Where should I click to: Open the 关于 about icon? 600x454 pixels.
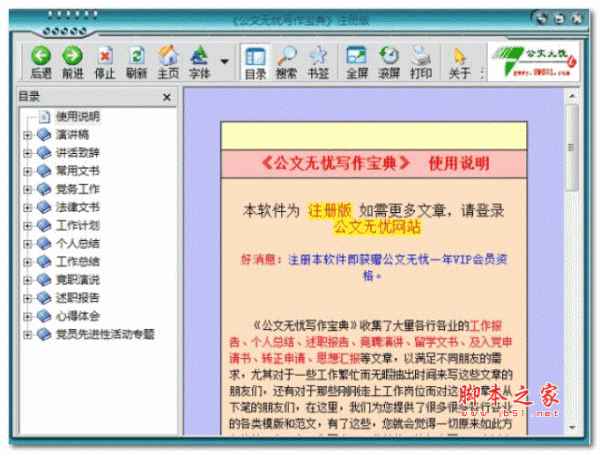click(x=459, y=56)
